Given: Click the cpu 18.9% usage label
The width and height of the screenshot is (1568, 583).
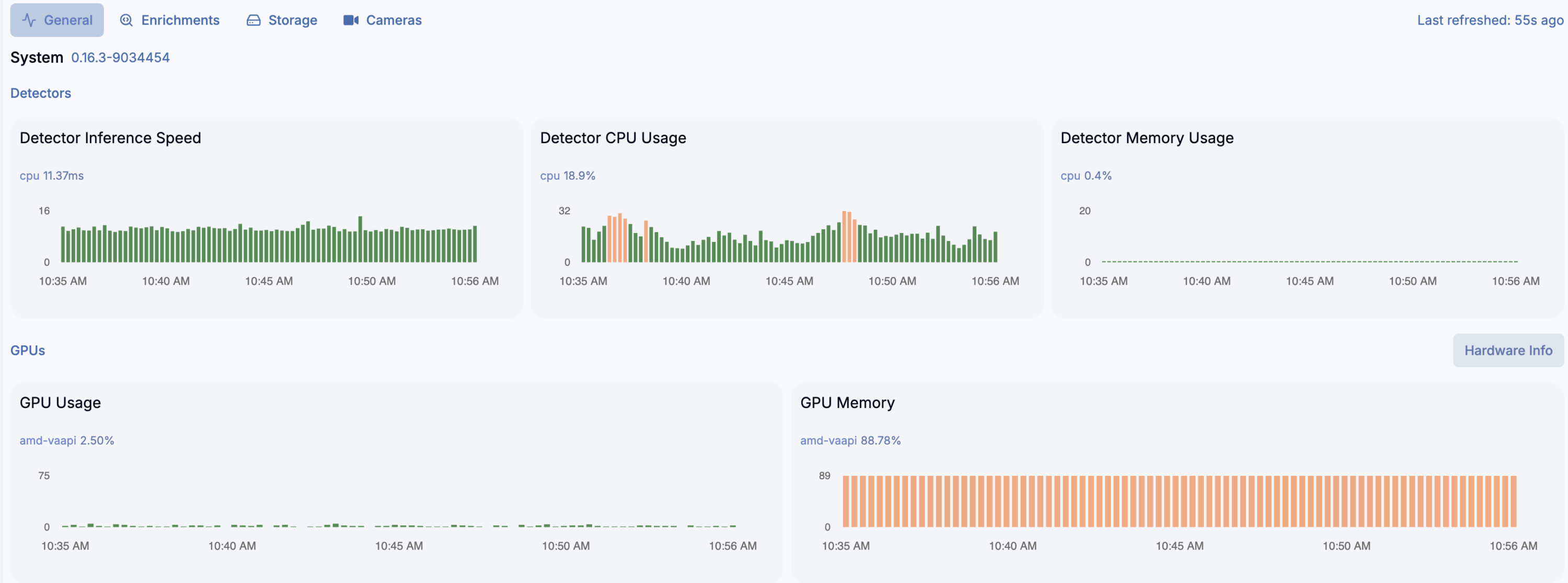Looking at the screenshot, I should coord(567,175).
